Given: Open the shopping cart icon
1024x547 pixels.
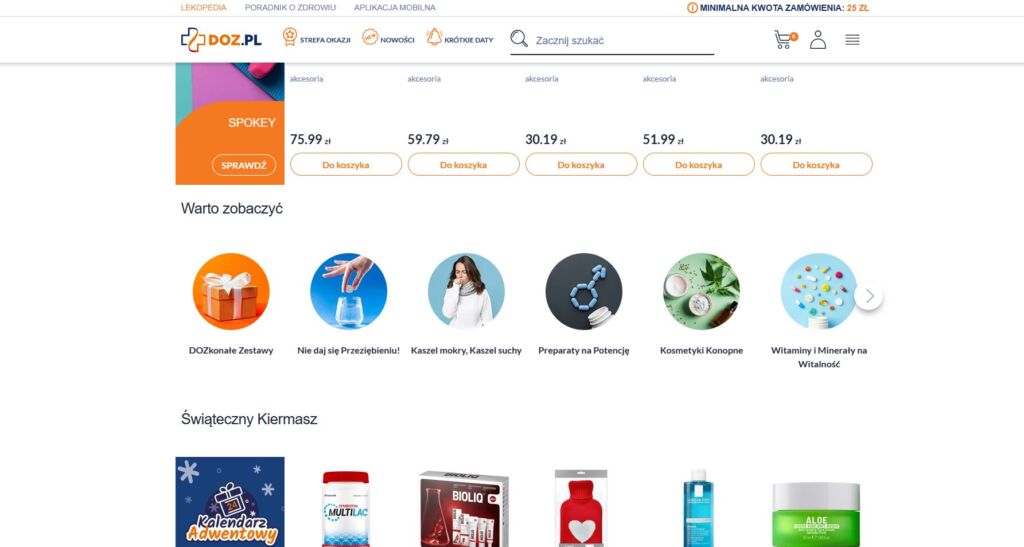Looking at the screenshot, I should [x=785, y=40].
